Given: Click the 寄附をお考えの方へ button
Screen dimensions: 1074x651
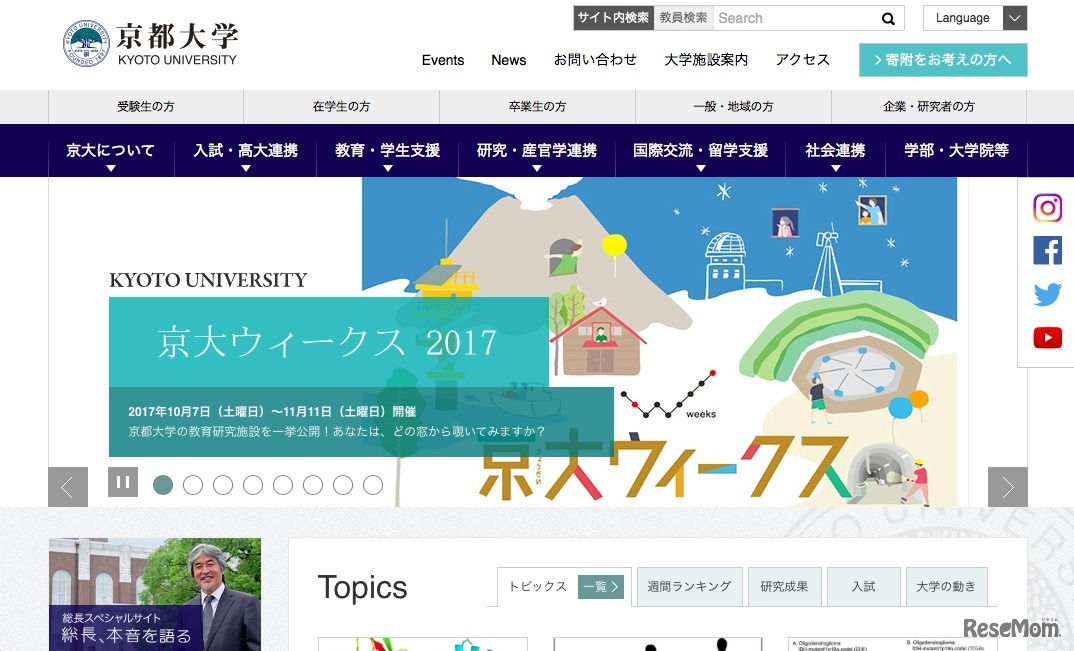Looking at the screenshot, I should [x=942, y=60].
